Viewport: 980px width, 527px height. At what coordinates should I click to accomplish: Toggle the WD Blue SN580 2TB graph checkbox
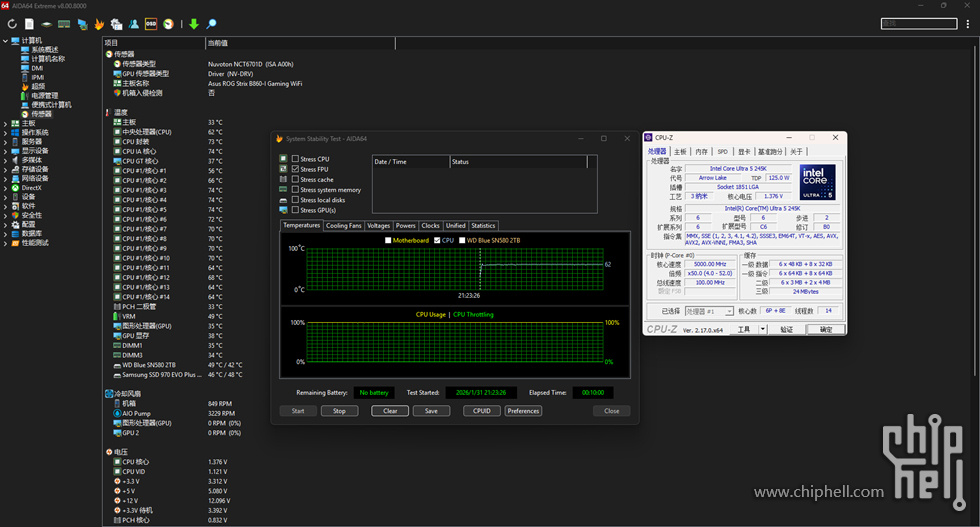click(462, 240)
